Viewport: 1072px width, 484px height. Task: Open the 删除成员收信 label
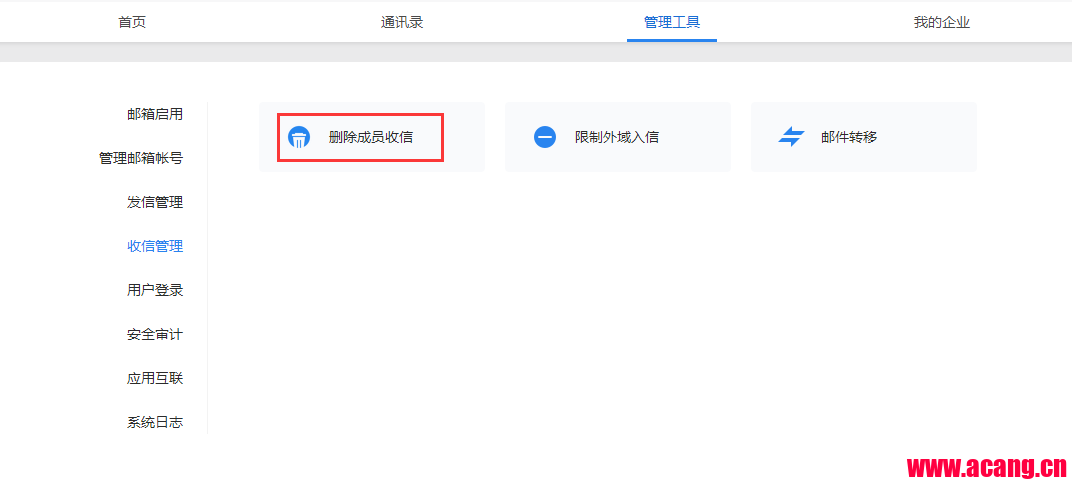[371, 137]
